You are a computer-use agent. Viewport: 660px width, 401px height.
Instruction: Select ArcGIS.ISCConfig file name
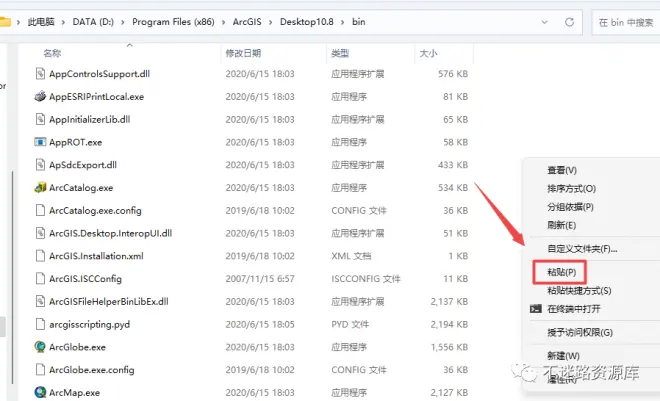(85, 279)
